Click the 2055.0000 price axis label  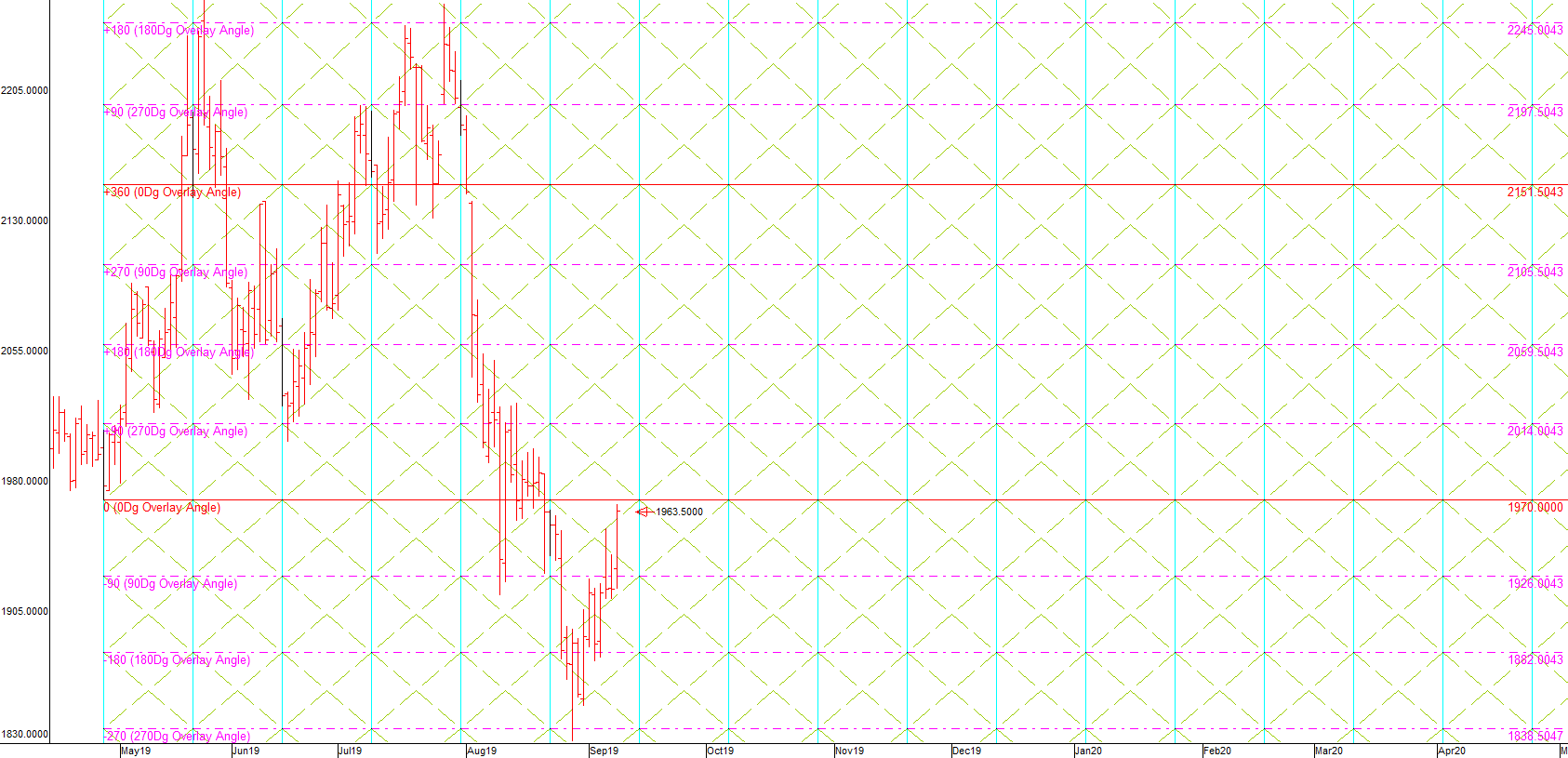tap(25, 352)
